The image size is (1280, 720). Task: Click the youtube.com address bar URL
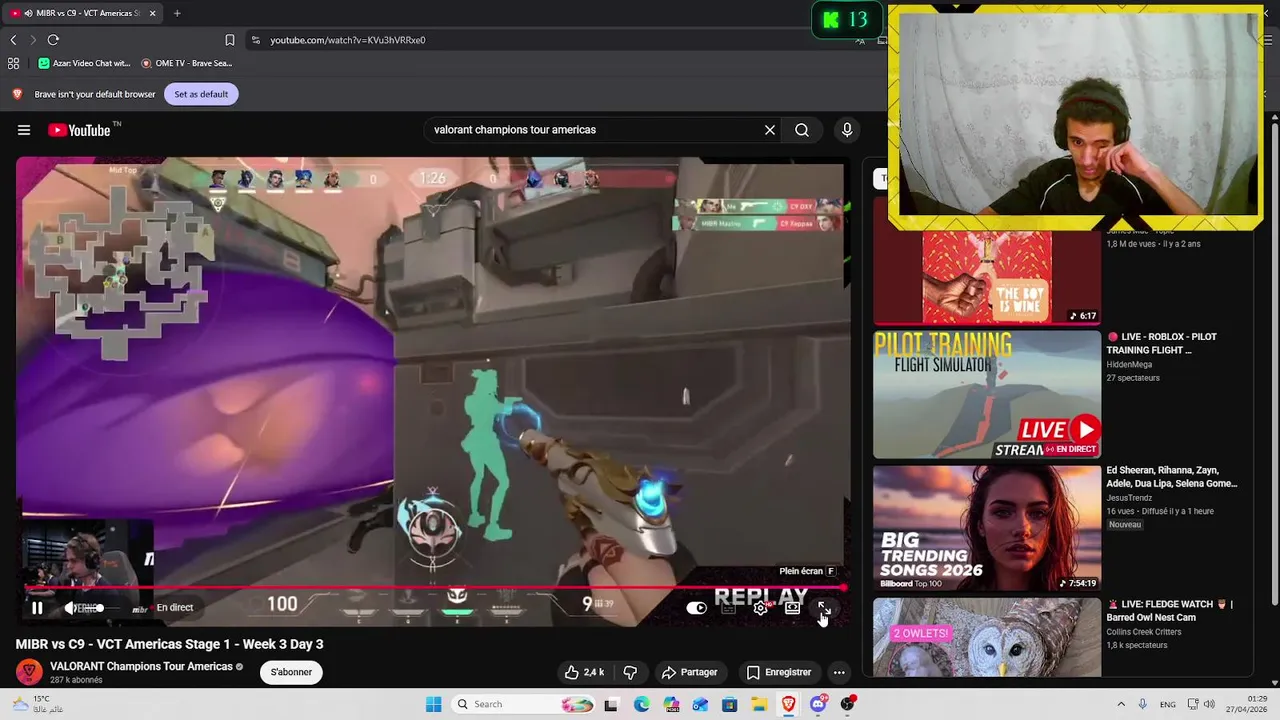348,40
